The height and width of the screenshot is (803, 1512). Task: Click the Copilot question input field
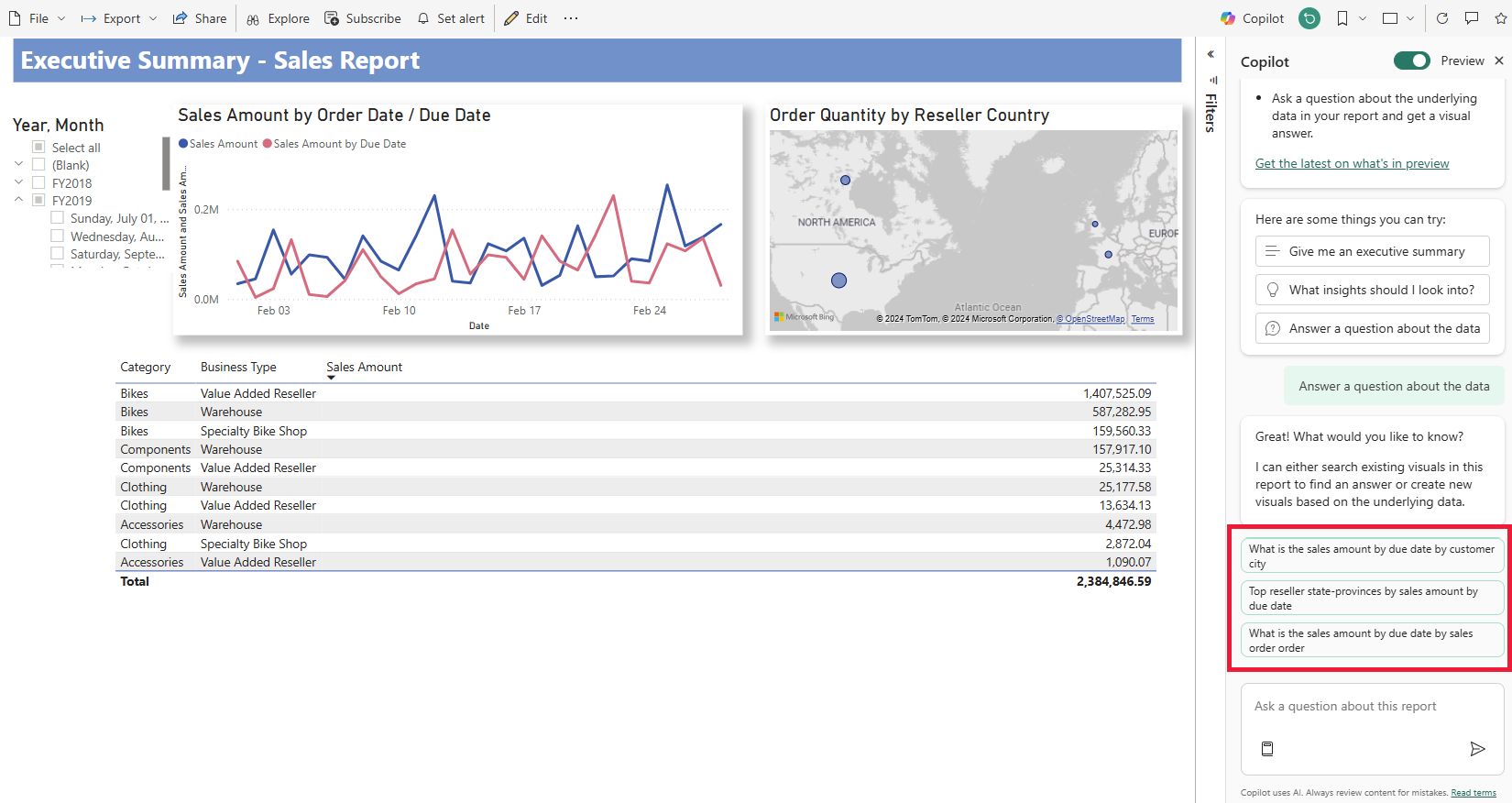click(1372, 707)
